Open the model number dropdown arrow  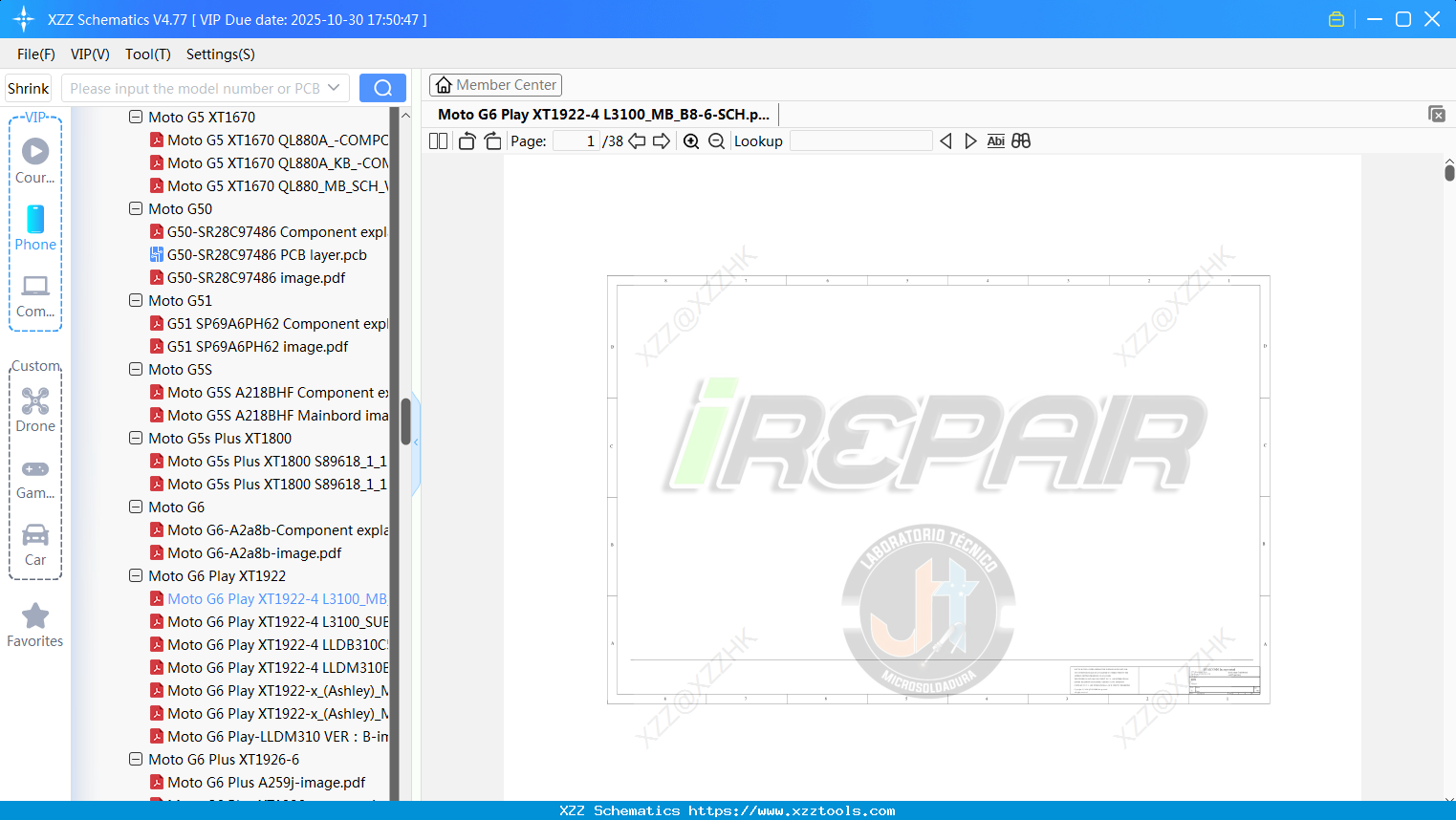coord(334,88)
